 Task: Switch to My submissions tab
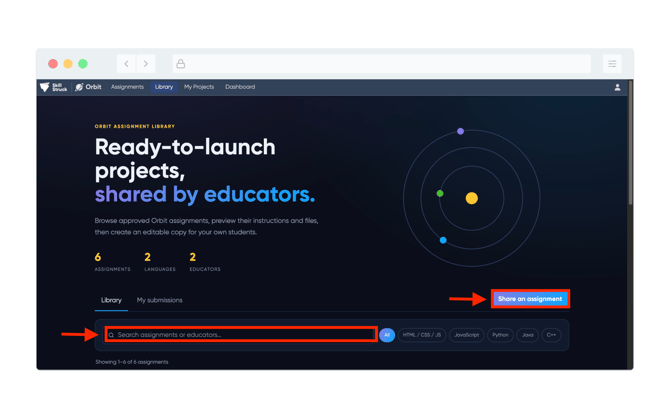[x=159, y=300]
